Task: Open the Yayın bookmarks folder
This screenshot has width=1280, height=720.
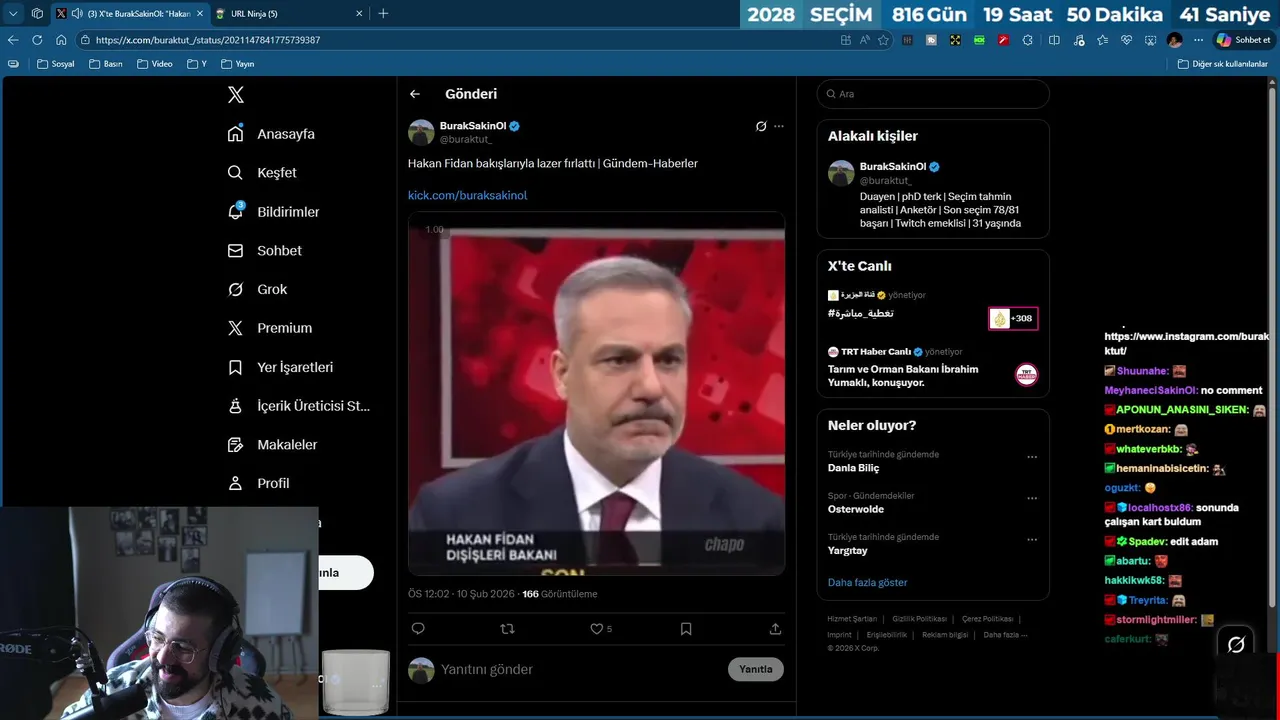Action: [237, 64]
